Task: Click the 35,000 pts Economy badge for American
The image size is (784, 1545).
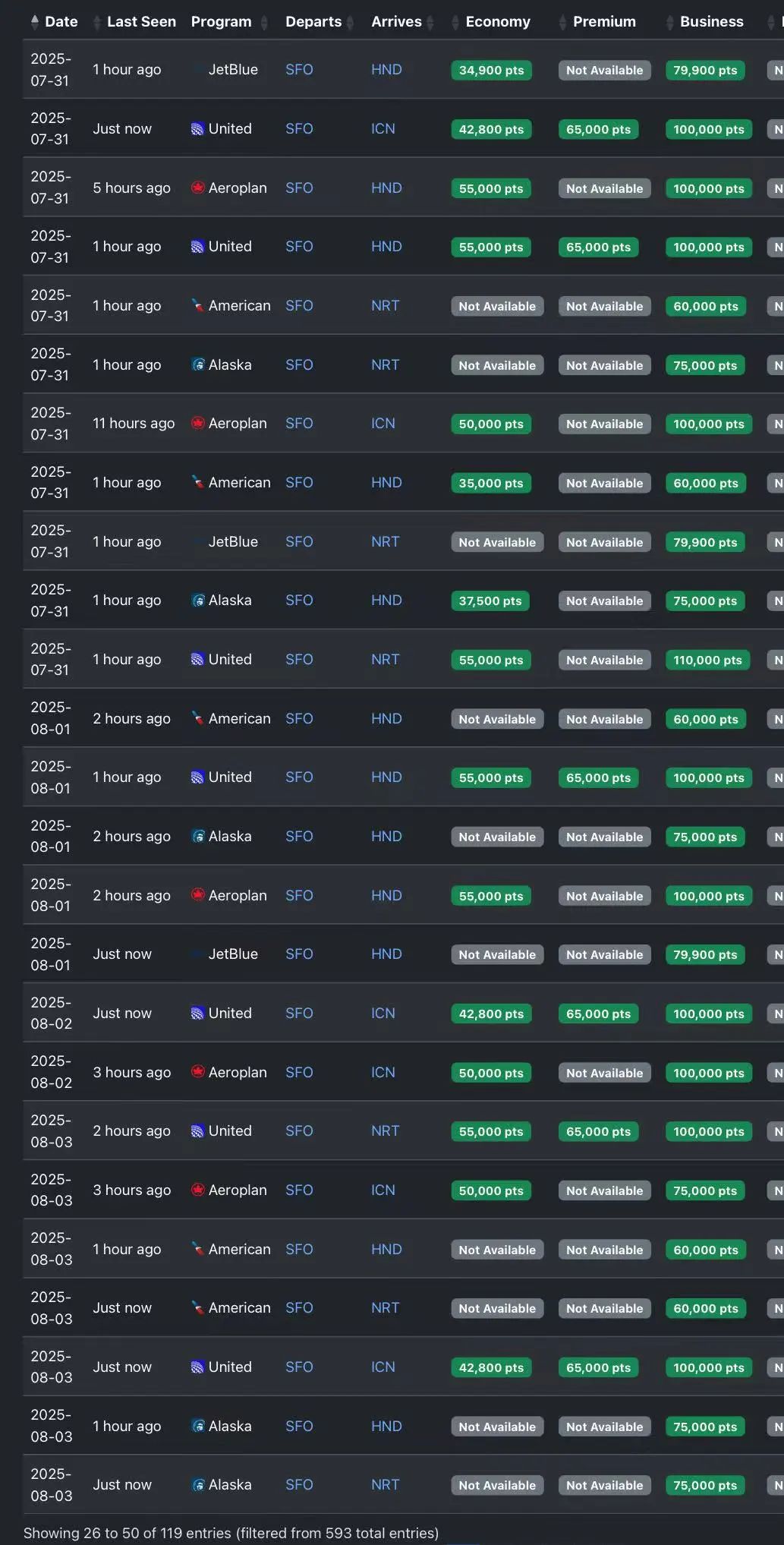Action: coord(491,483)
